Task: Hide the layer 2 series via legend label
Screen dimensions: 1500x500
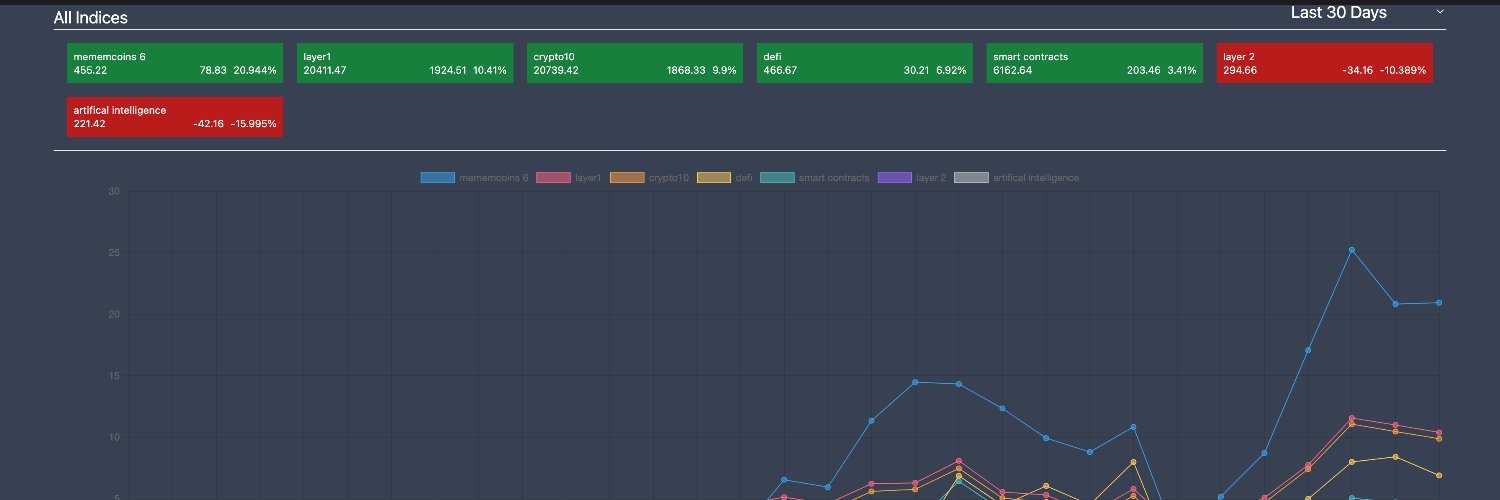Action: (x=931, y=178)
